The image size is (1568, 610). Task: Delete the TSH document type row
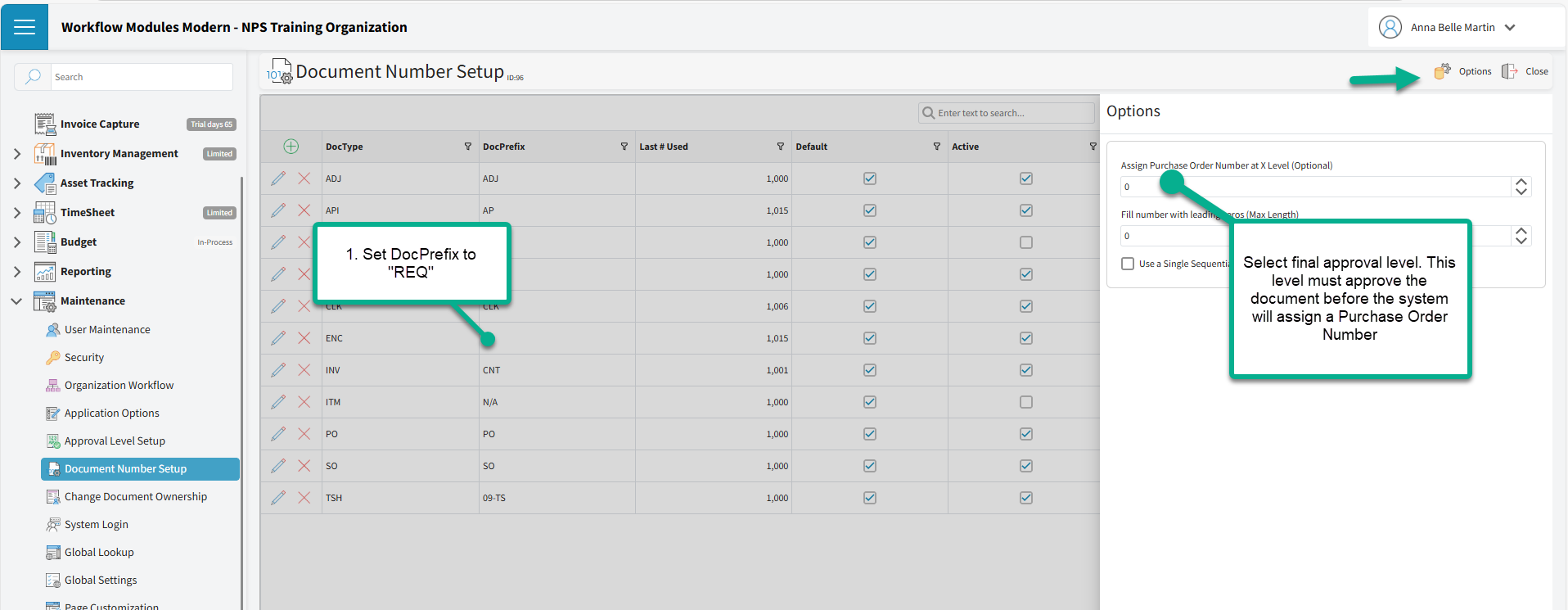[x=304, y=498]
